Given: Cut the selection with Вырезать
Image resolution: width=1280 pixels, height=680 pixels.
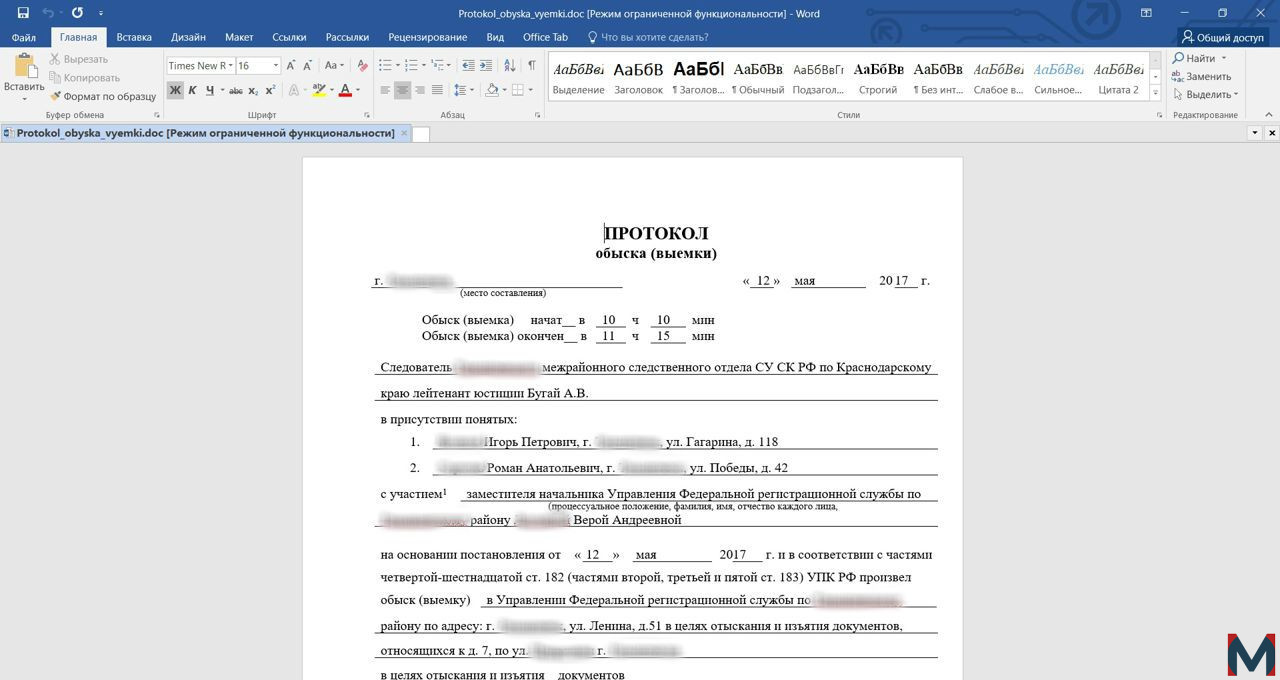Looking at the screenshot, I should point(78,59).
